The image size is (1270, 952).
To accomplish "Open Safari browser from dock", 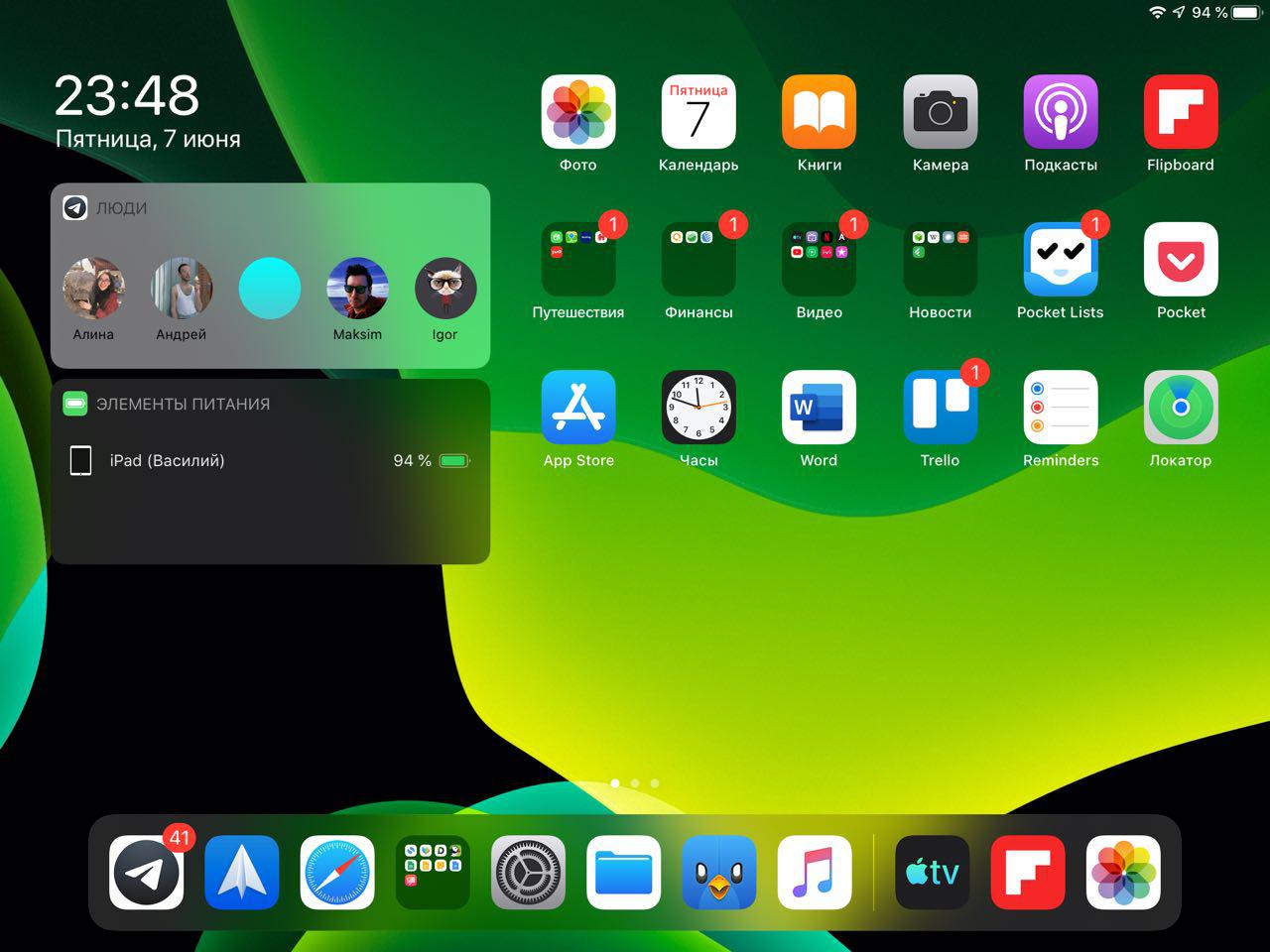I will click(x=337, y=873).
